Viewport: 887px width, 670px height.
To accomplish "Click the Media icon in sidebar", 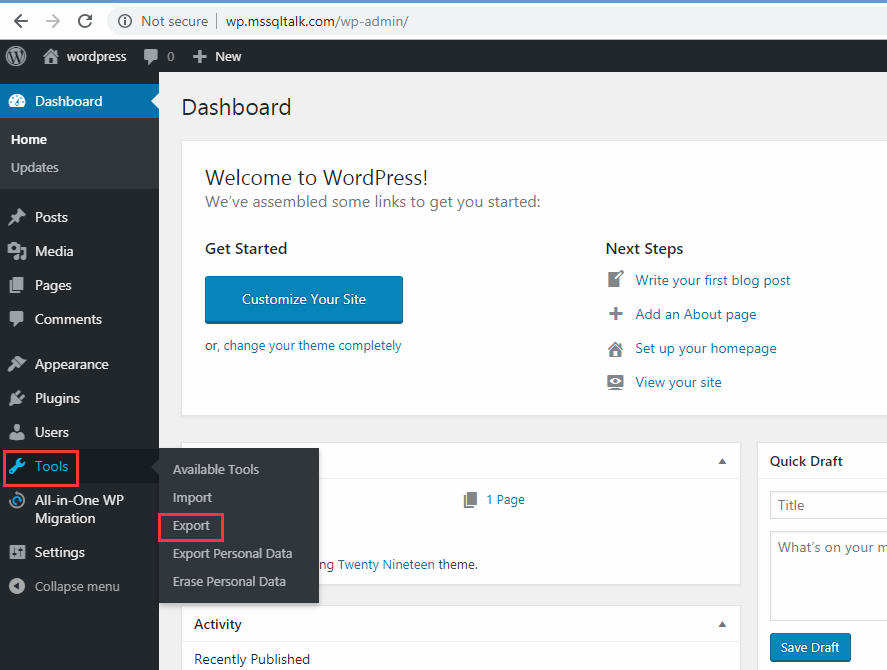I will tap(17, 251).
